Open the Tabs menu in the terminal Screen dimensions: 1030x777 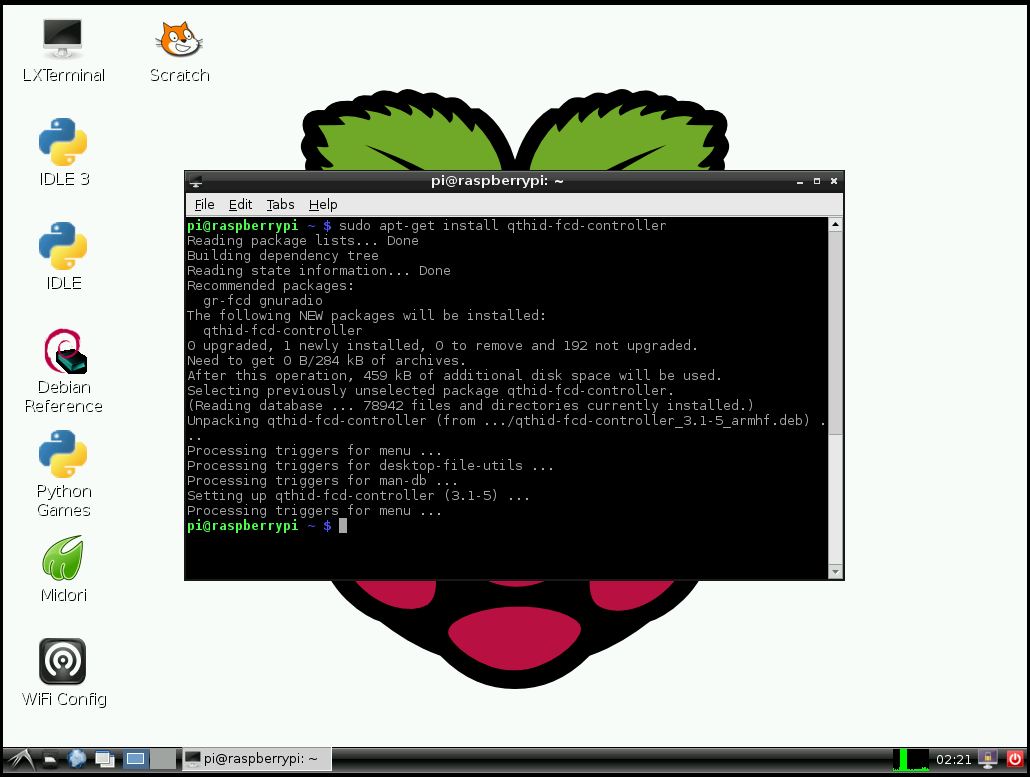280,204
